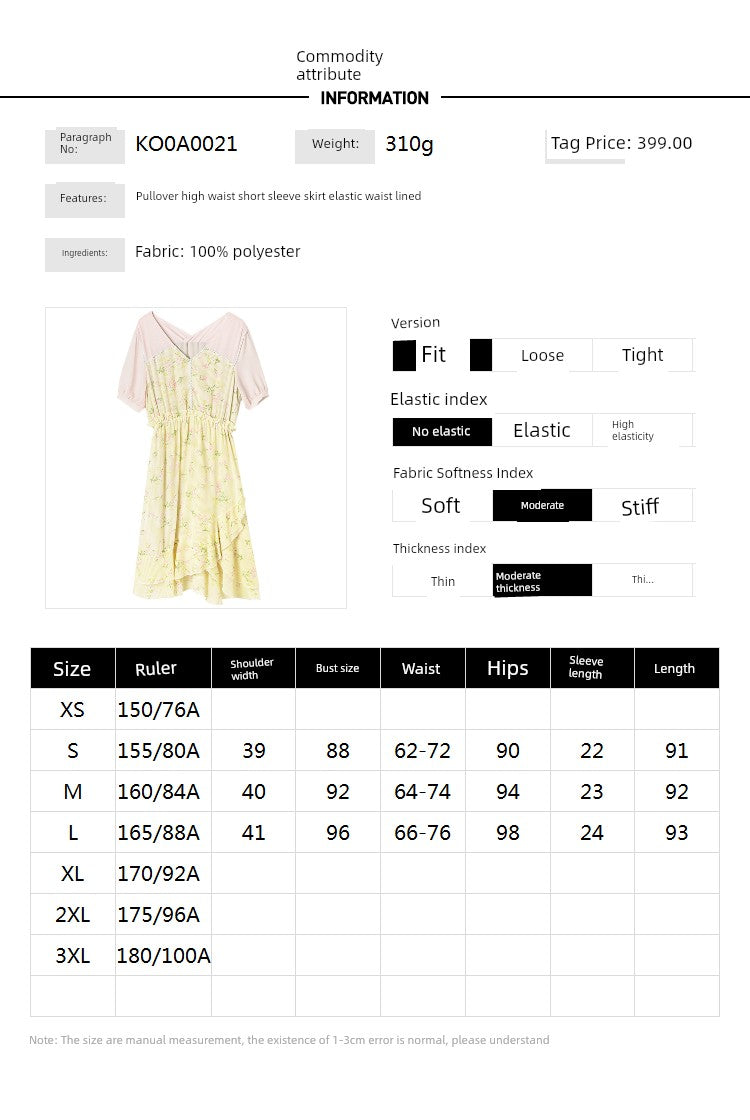Click the length value 93
This screenshot has width=750, height=1120.
pos(676,833)
